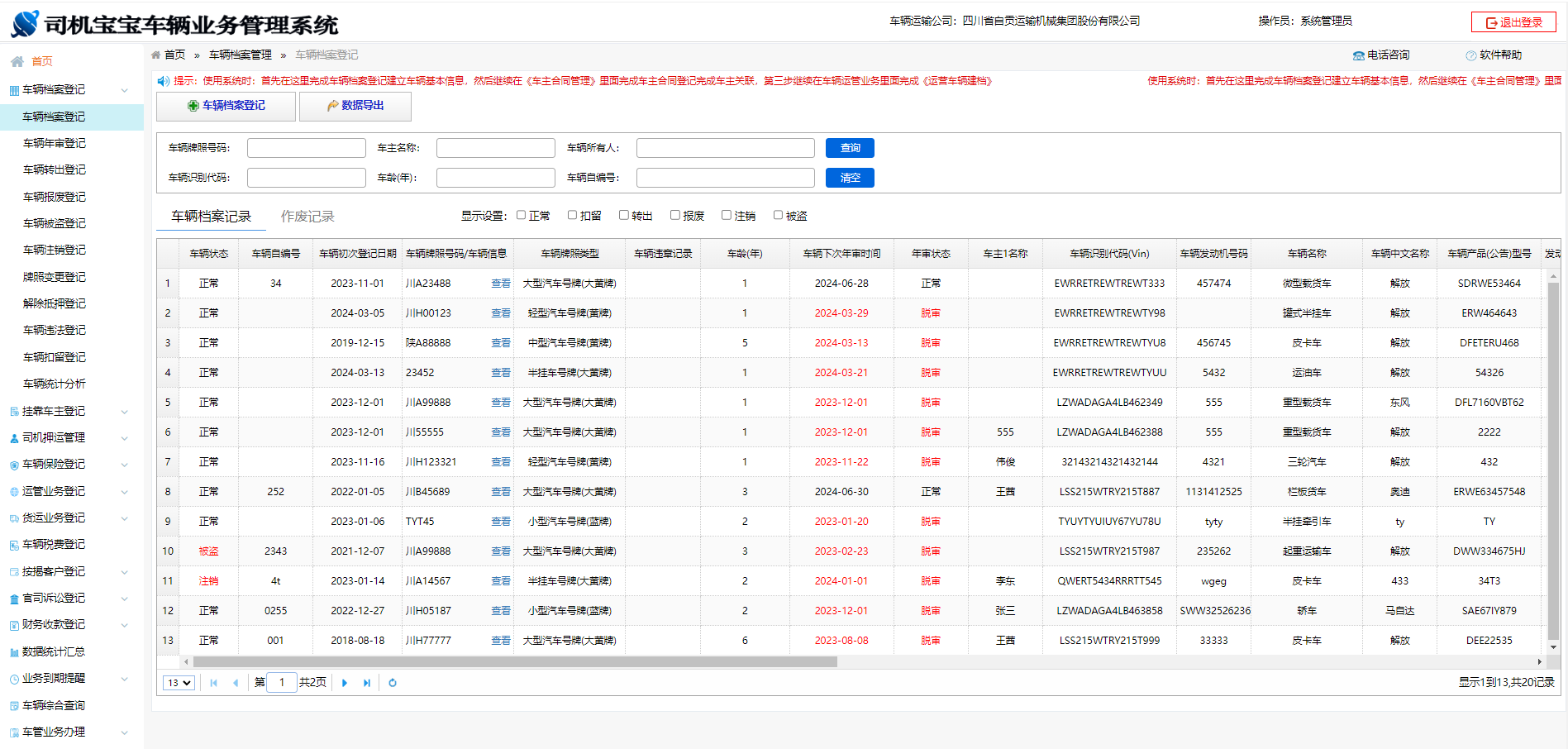Viewport: 1568px width, 749px height.
Task: Click the 车管业务办理 sidebar icon
Action: click(14, 732)
